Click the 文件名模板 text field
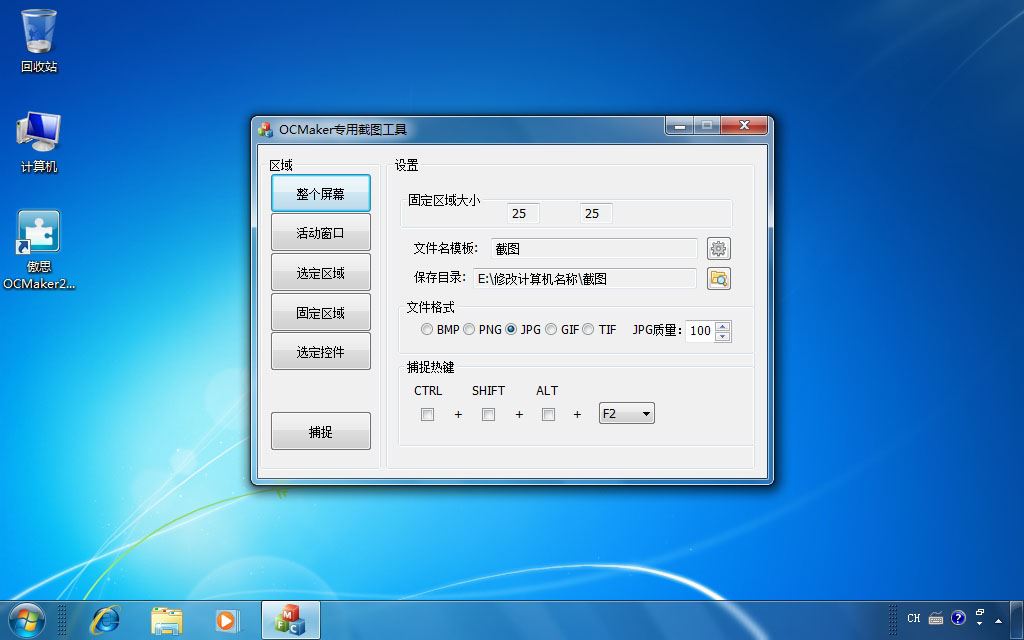This screenshot has width=1024, height=640. [594, 249]
